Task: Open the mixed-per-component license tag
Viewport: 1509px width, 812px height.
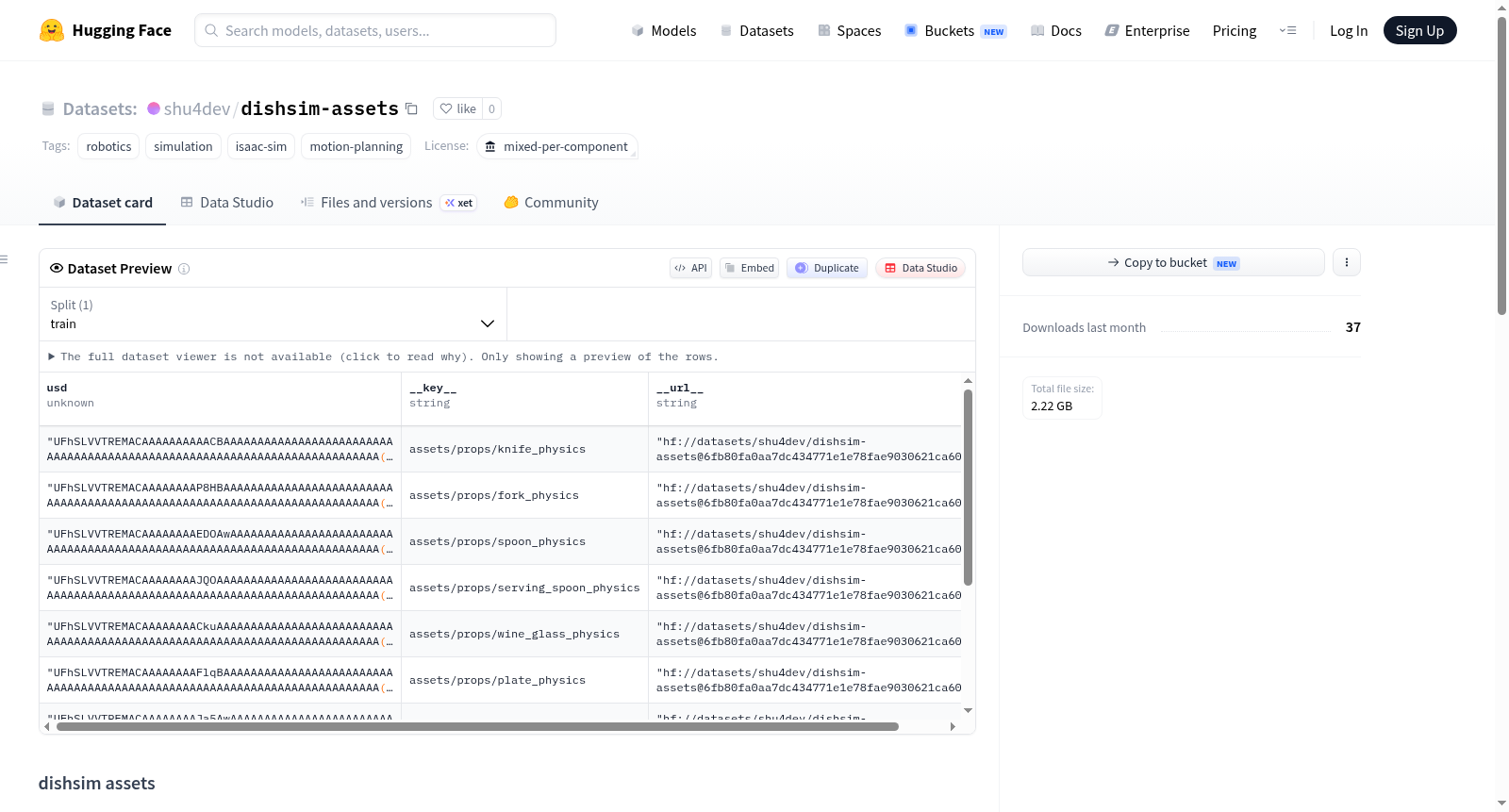Action: pos(556,146)
